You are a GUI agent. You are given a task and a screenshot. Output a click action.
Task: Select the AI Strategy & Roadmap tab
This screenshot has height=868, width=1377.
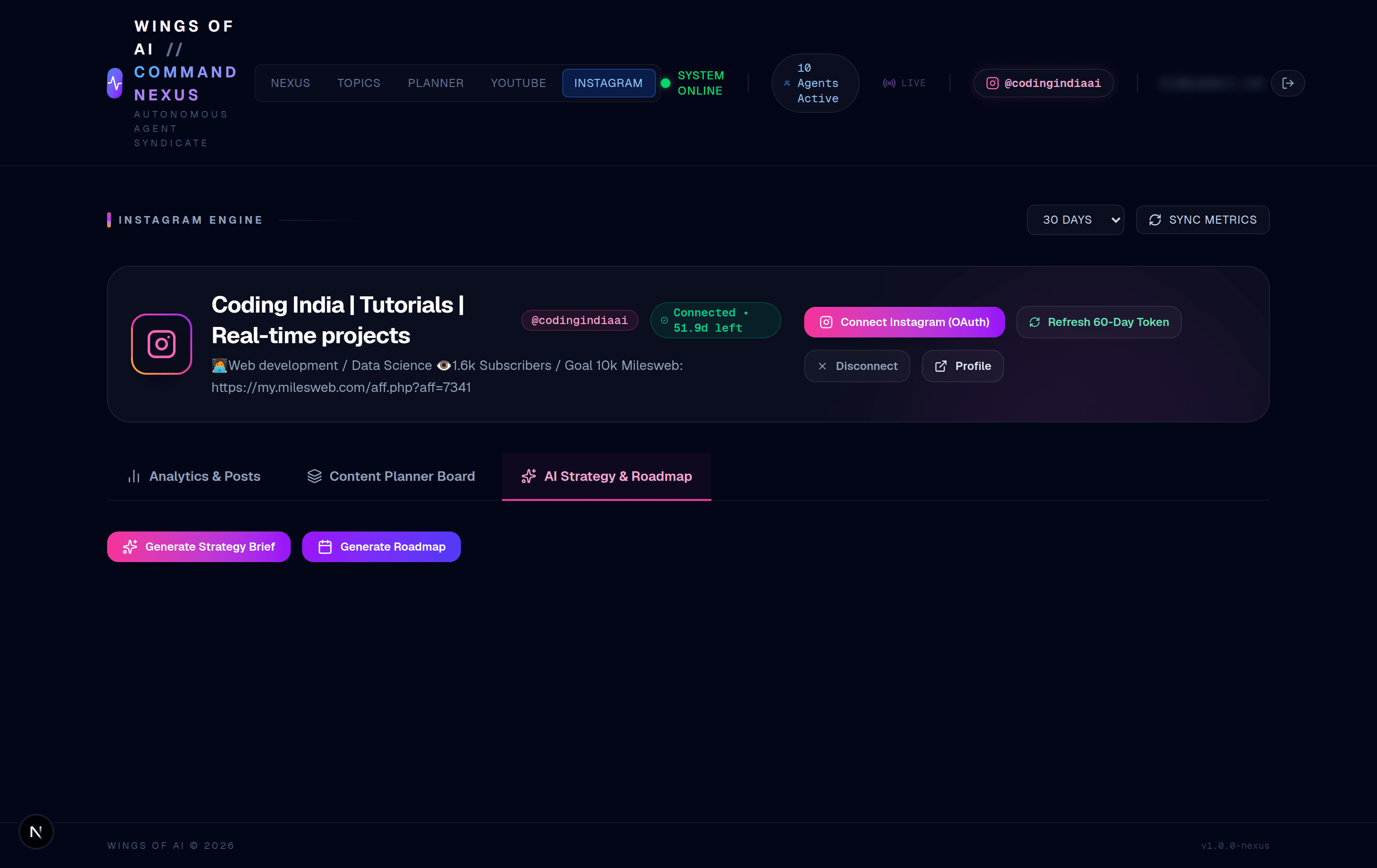click(607, 477)
